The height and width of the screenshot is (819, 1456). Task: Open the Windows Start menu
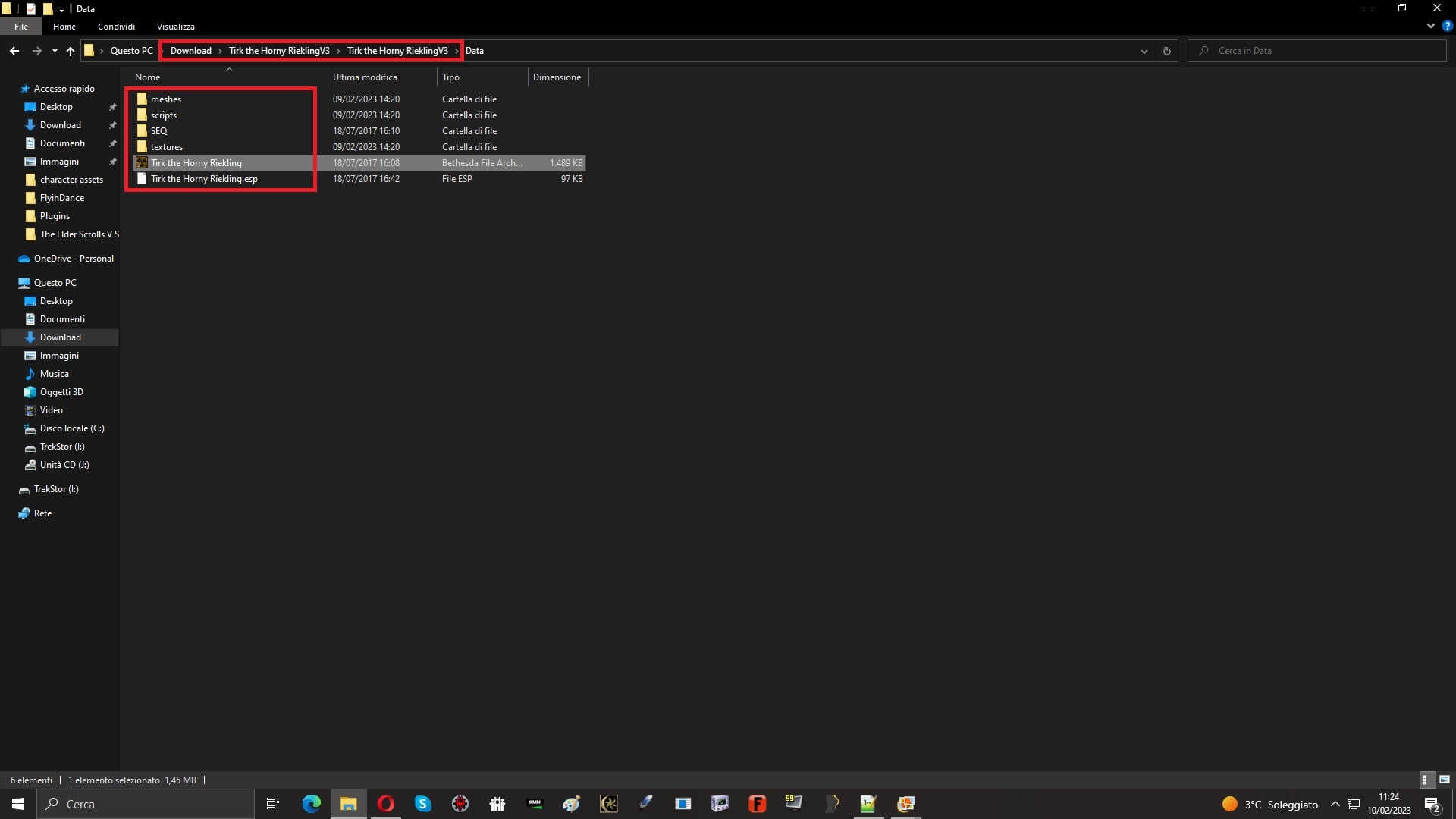coord(18,804)
